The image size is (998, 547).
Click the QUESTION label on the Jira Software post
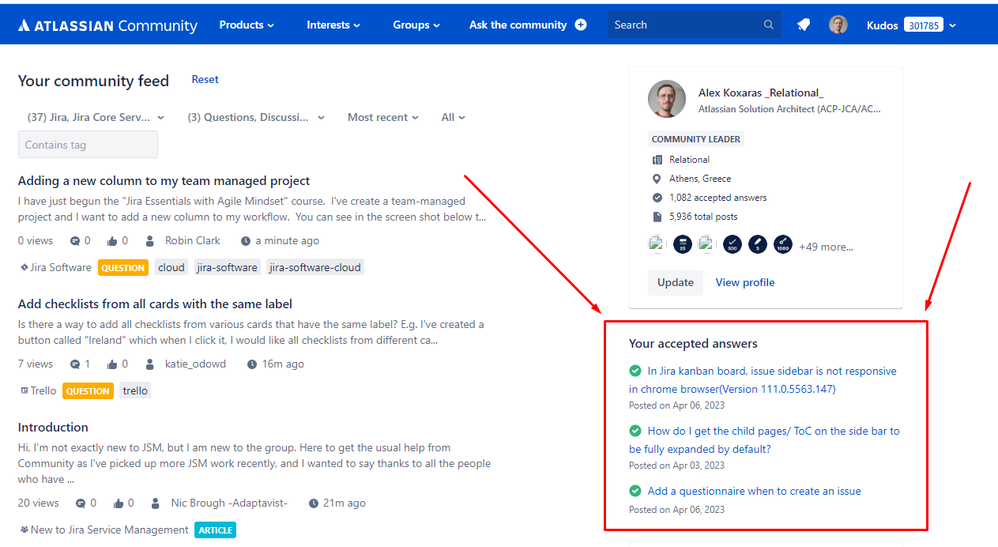tap(123, 267)
